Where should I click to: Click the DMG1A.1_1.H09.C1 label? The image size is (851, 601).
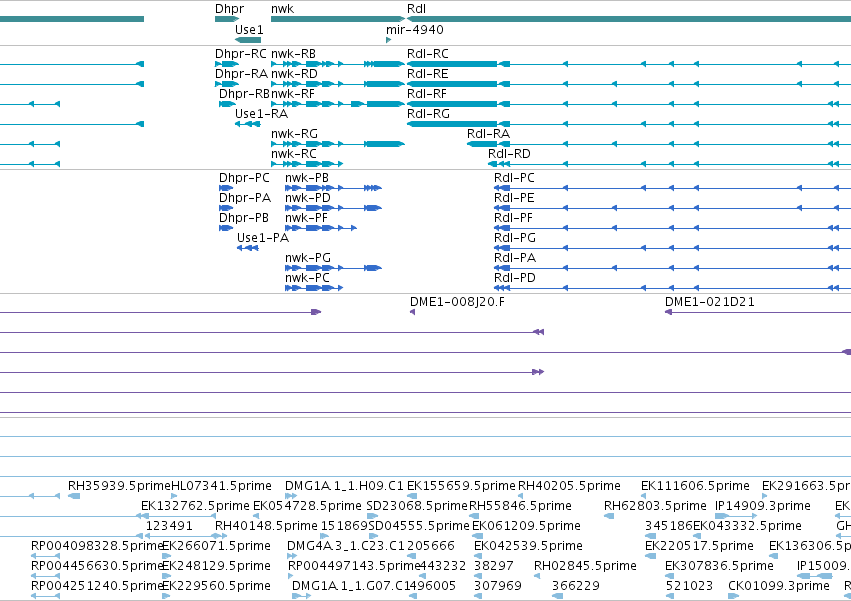point(344,486)
